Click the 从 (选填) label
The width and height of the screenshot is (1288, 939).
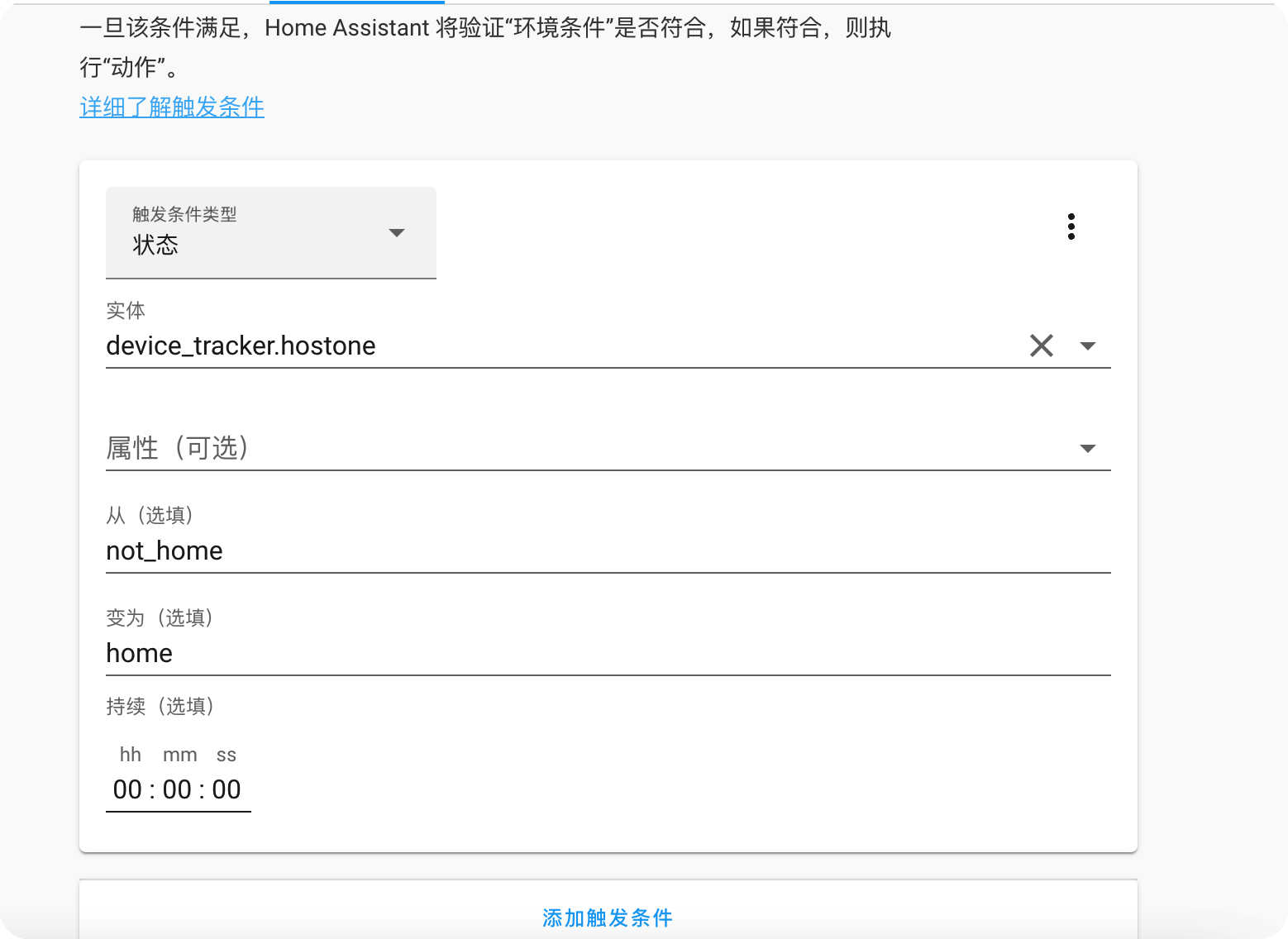tap(150, 515)
